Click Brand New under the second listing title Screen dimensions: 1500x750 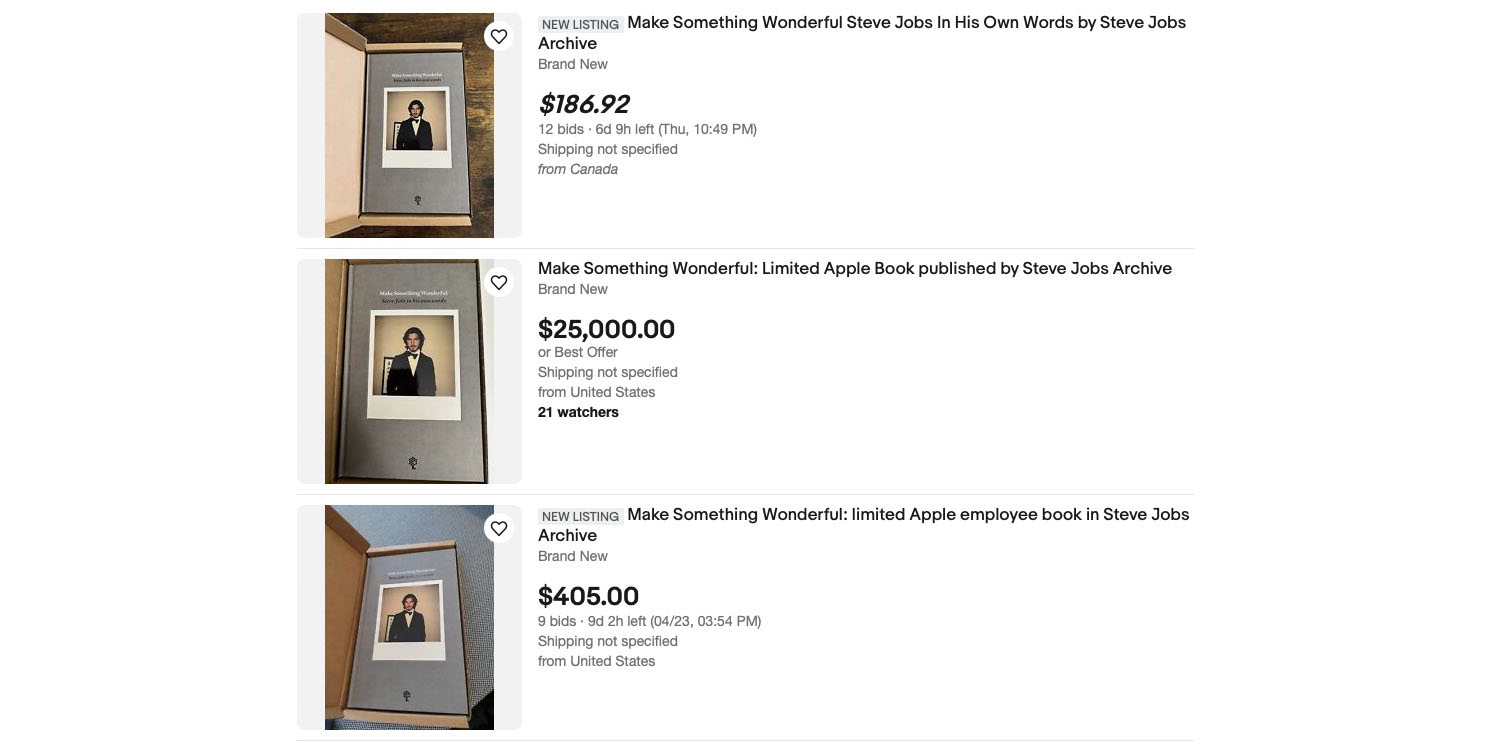click(x=573, y=289)
